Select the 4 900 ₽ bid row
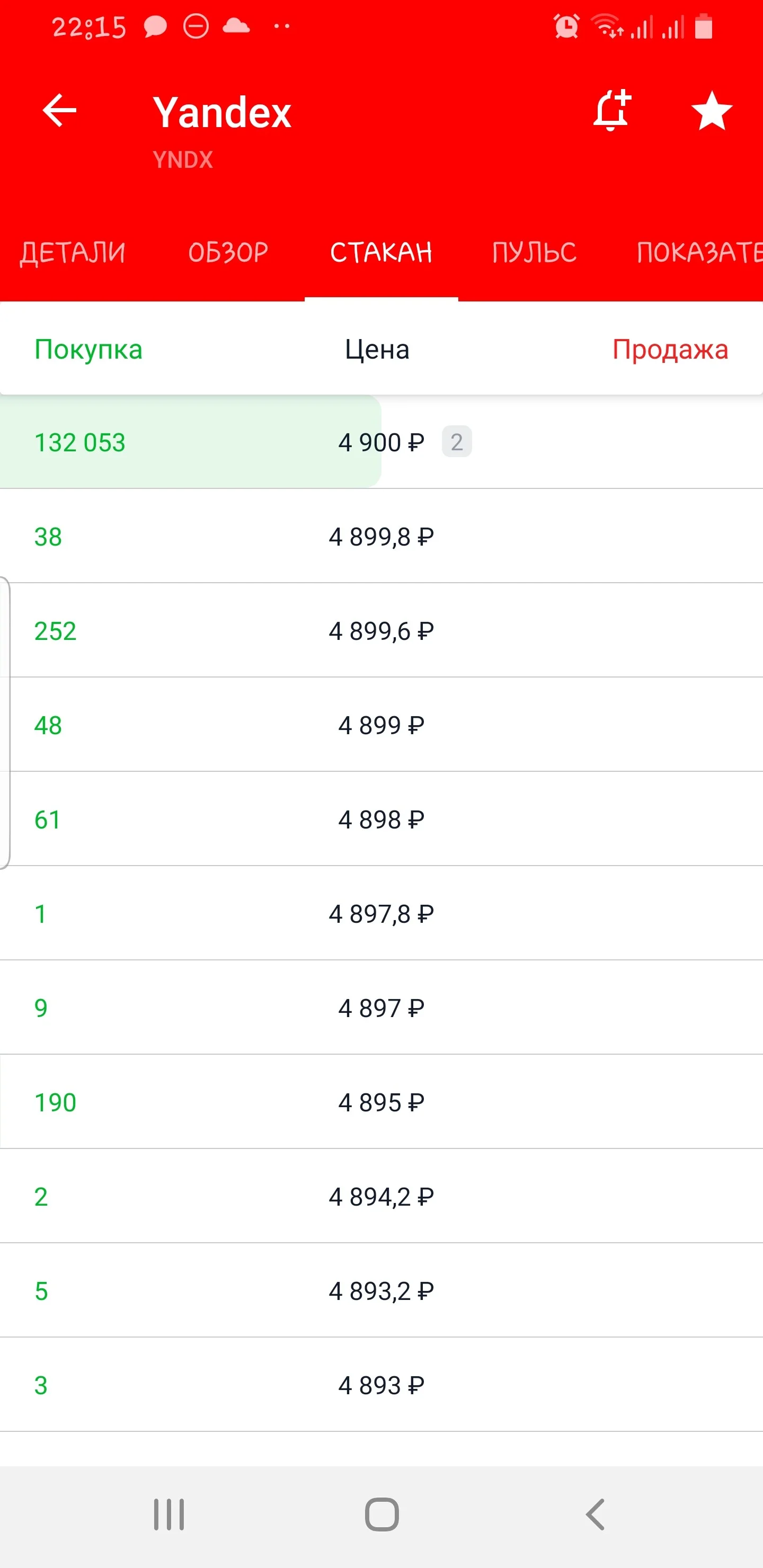The height and width of the screenshot is (1568, 763). pyautogui.click(x=381, y=442)
